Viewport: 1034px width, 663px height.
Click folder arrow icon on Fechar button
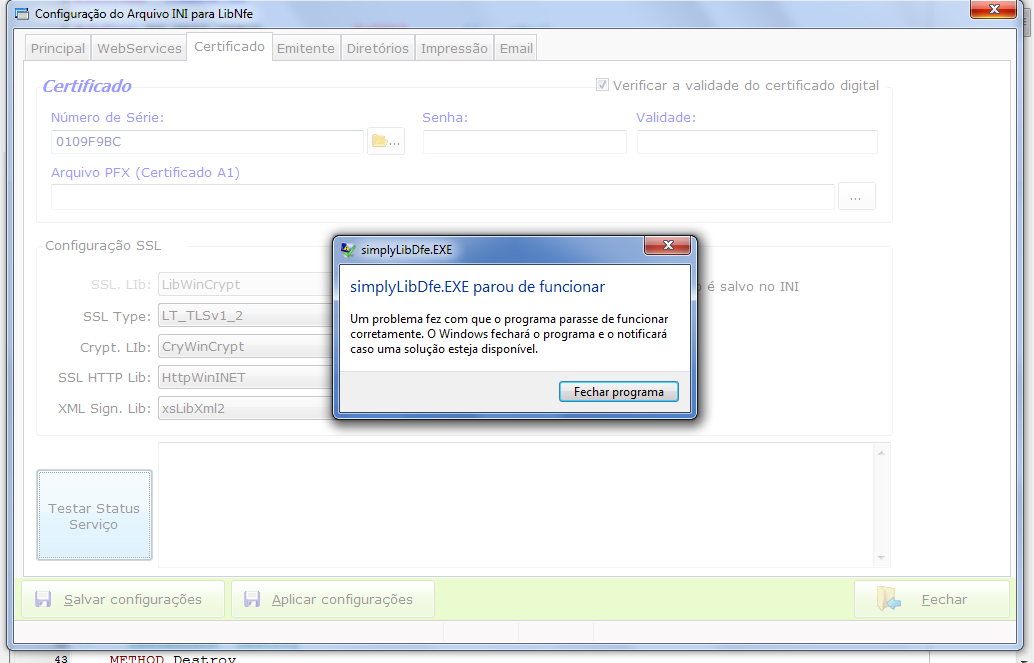tap(888, 599)
